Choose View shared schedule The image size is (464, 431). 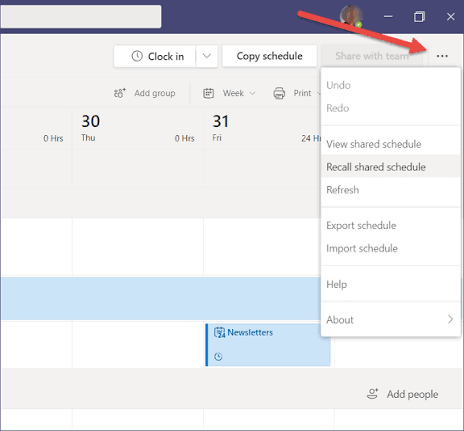point(390,144)
